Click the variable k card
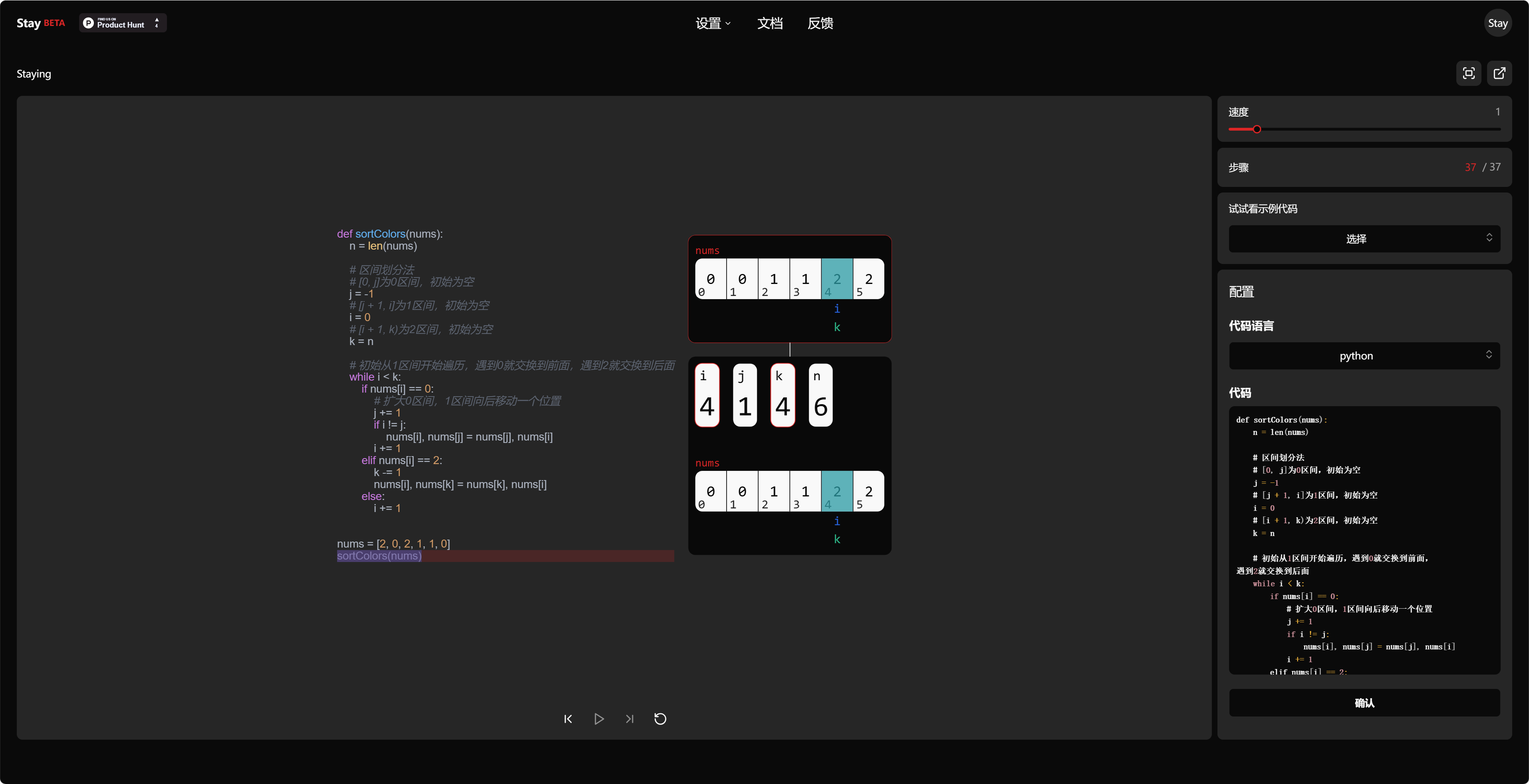 coord(782,395)
